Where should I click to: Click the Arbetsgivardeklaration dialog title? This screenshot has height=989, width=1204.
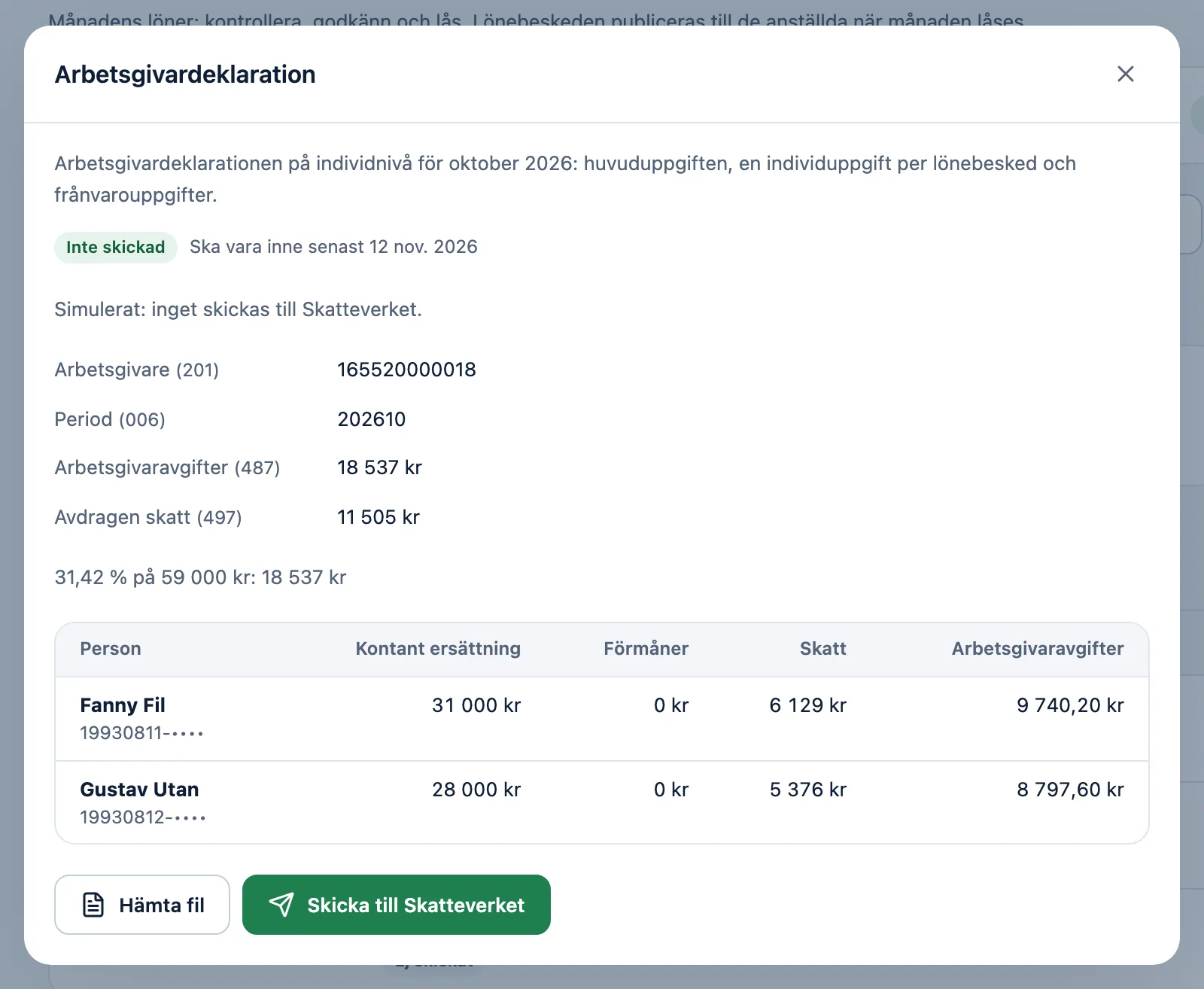pyautogui.click(x=185, y=75)
